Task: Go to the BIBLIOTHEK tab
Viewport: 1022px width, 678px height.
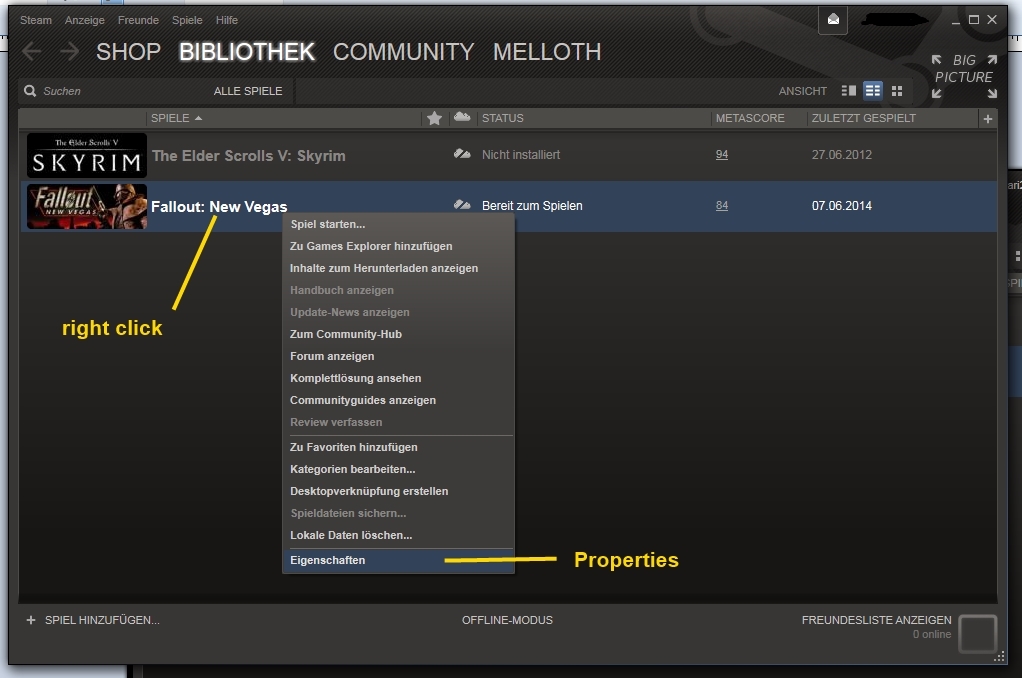Action: pyautogui.click(x=247, y=52)
